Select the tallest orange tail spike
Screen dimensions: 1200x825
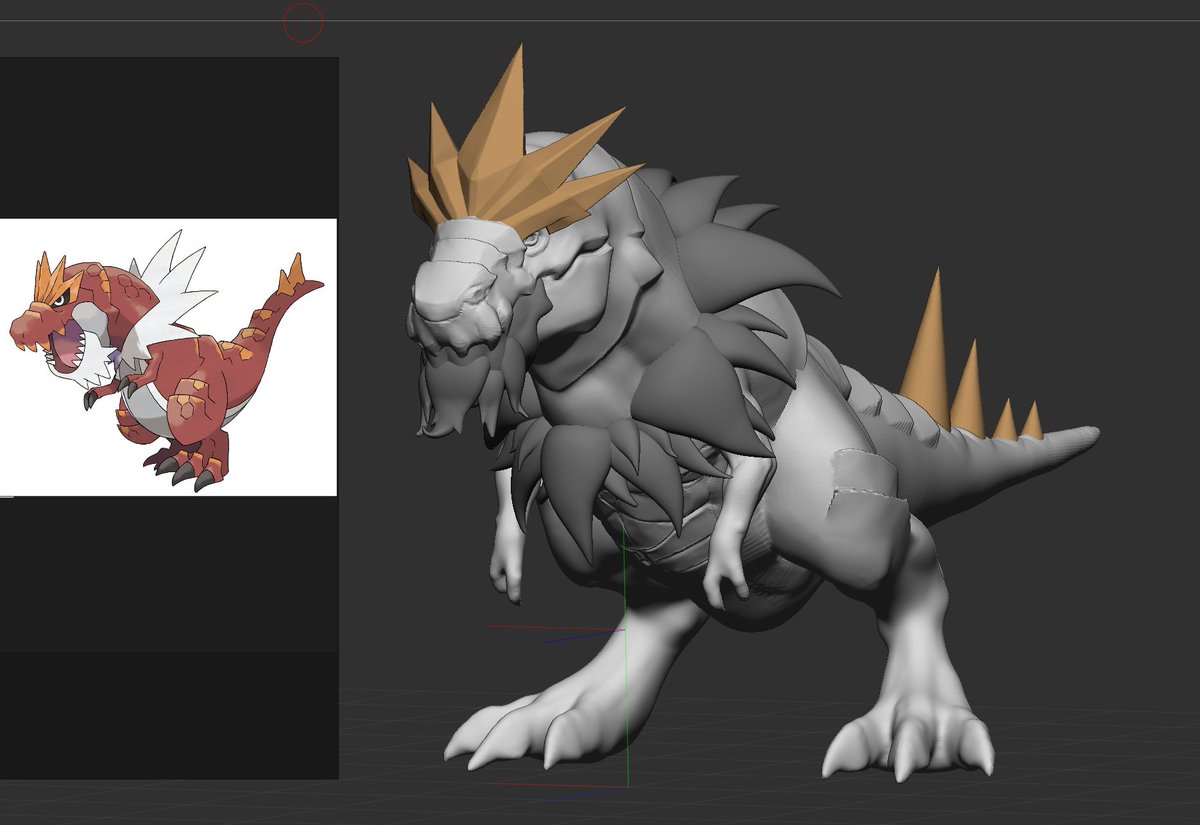tap(926, 350)
